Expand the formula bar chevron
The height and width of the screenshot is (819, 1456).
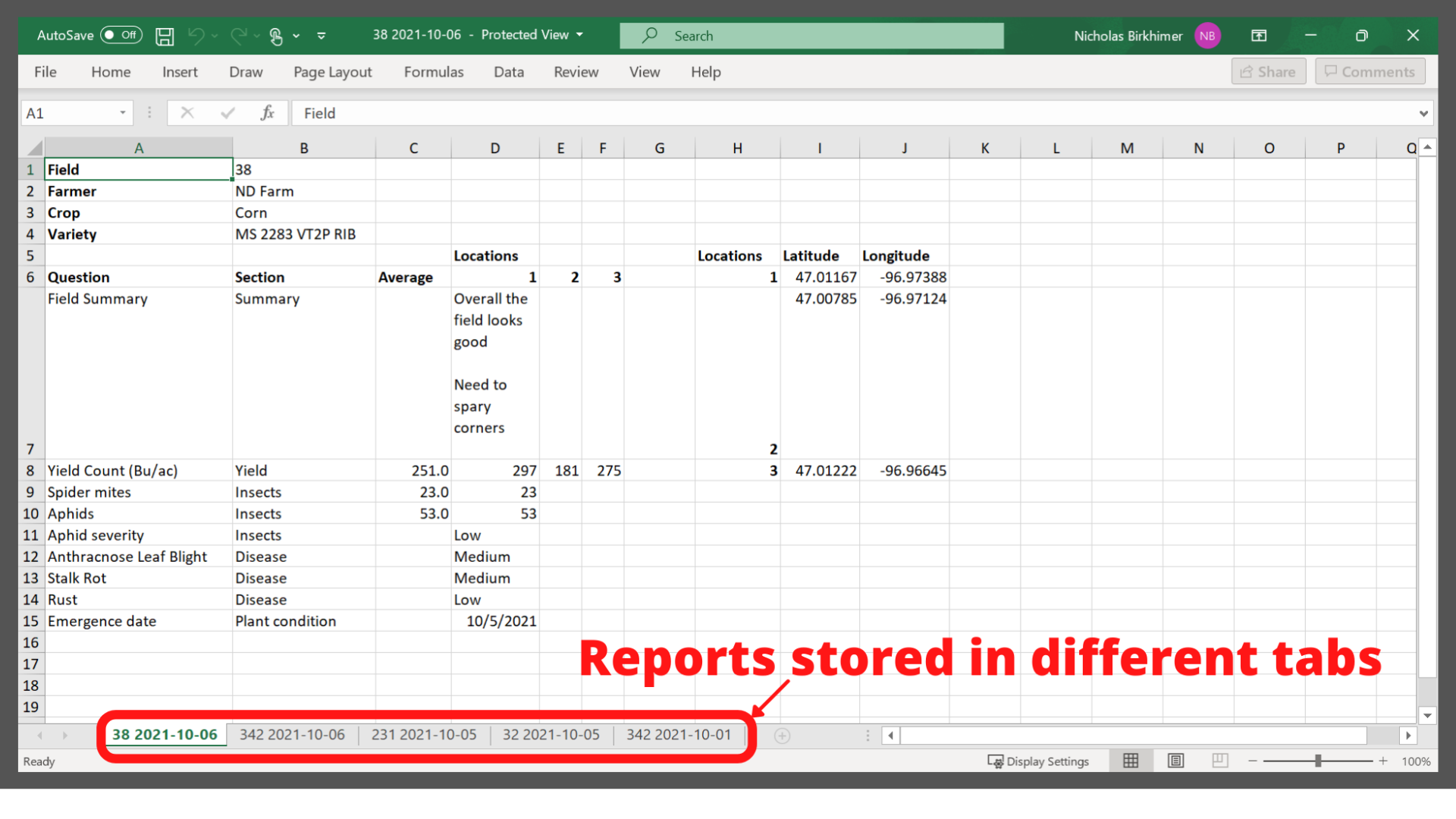click(1423, 114)
